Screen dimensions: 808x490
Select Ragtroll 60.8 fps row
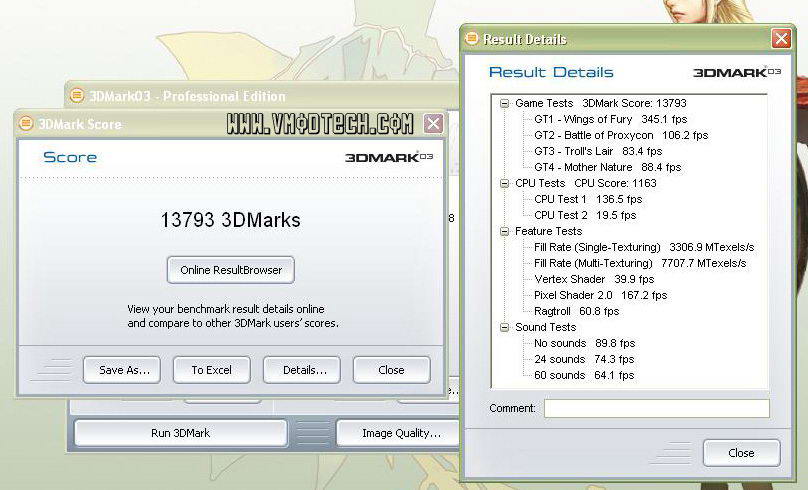[x=577, y=311]
